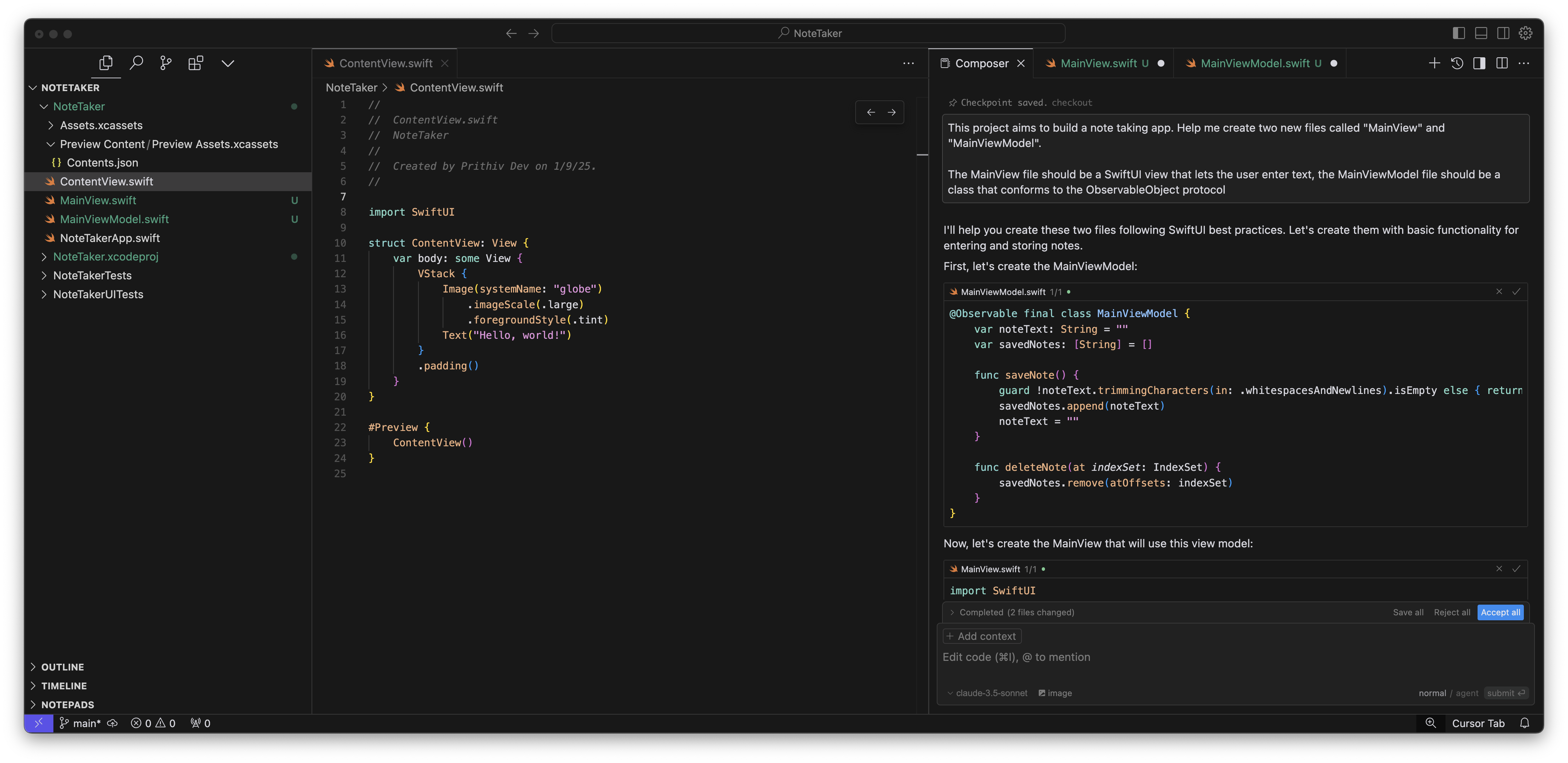Click the Add context field in Composer
This screenshot has width=1568, height=763.
981,636
